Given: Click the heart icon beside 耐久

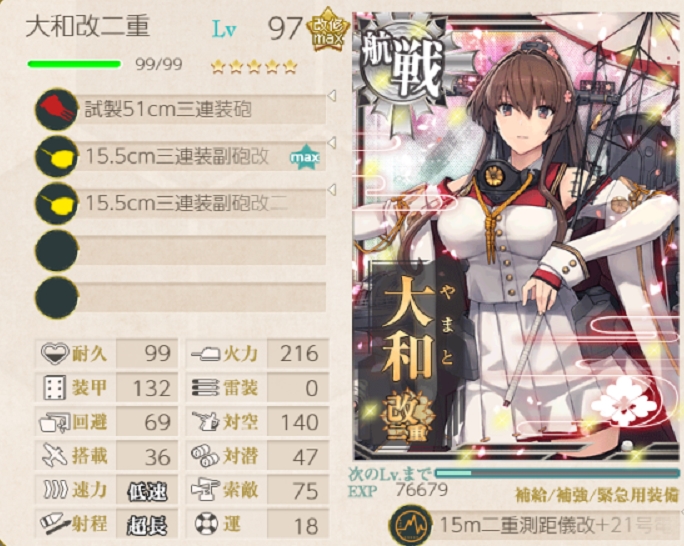Looking at the screenshot, I should [x=55, y=353].
